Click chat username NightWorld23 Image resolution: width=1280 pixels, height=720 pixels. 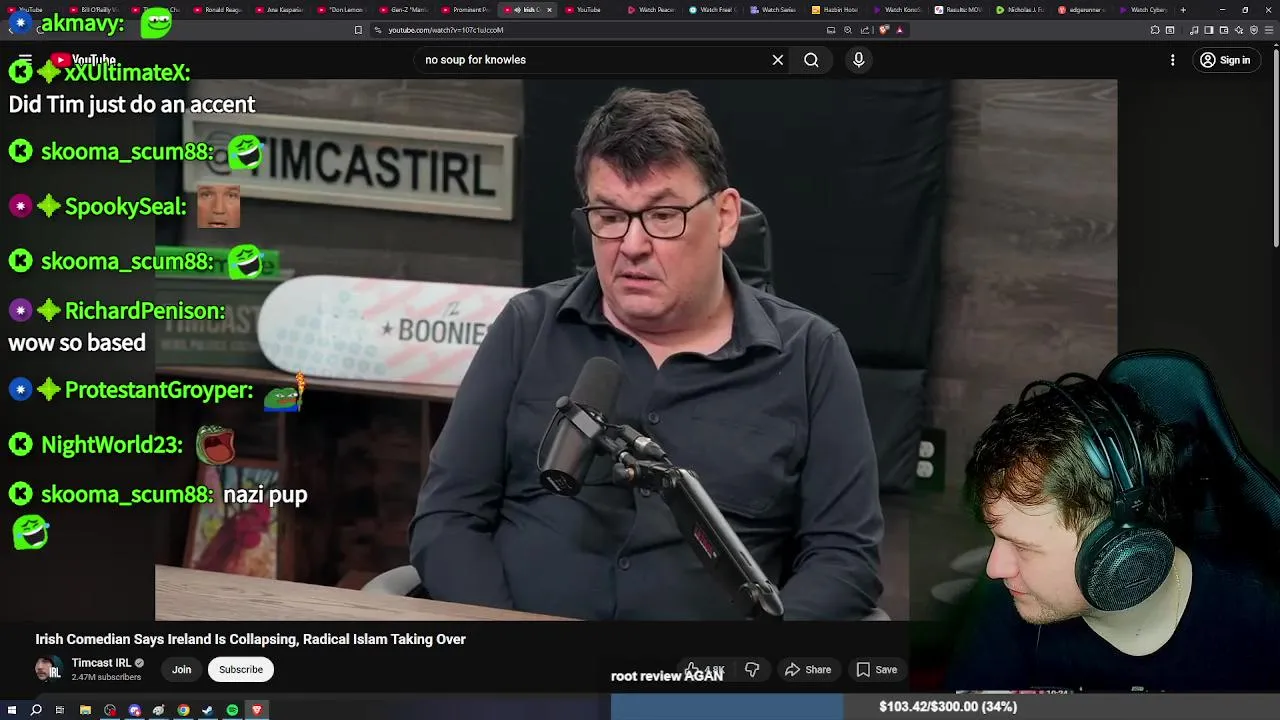click(x=111, y=445)
